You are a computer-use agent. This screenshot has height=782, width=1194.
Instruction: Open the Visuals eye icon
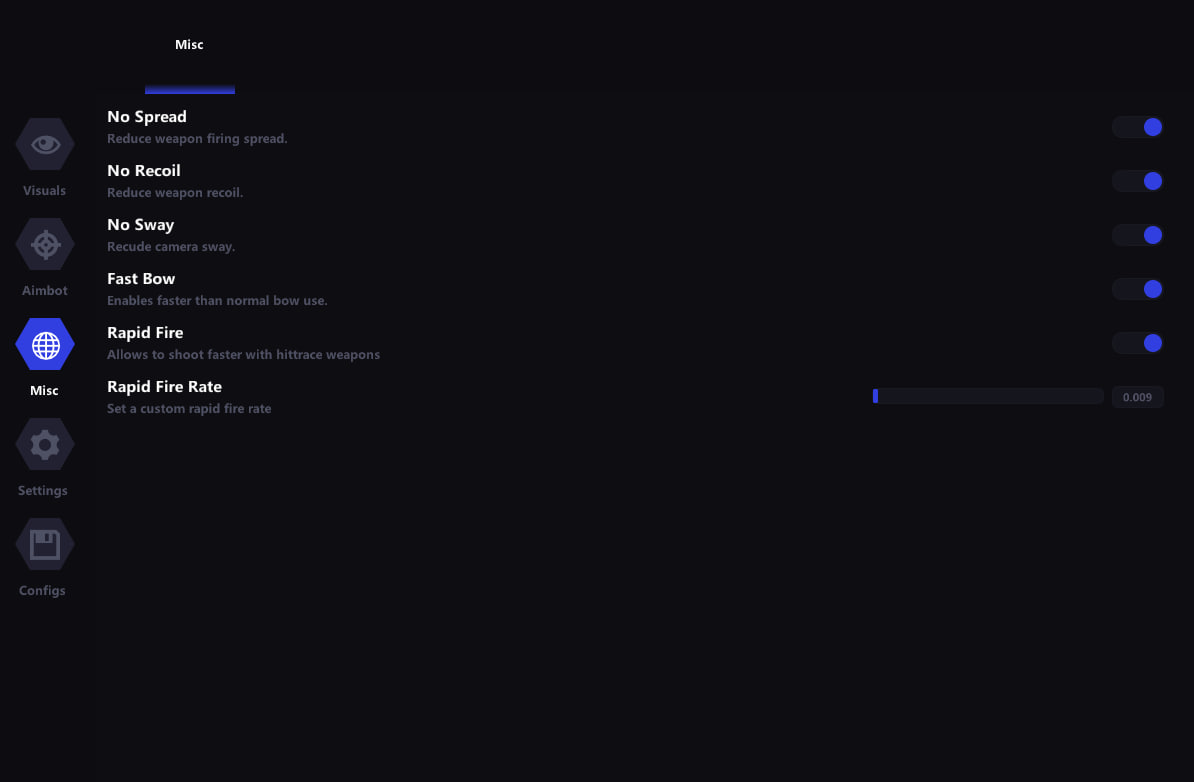coord(45,144)
